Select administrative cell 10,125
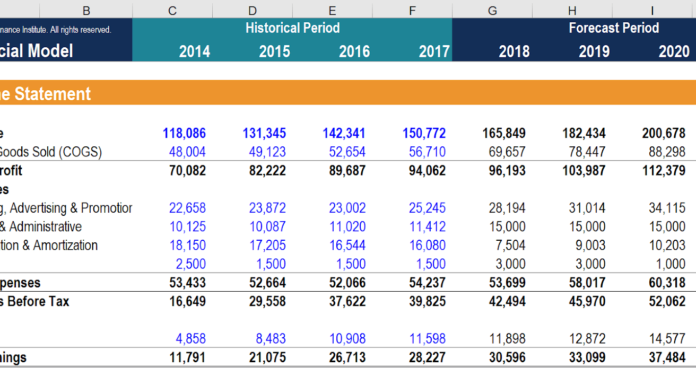The width and height of the screenshot is (696, 385). [x=187, y=226]
